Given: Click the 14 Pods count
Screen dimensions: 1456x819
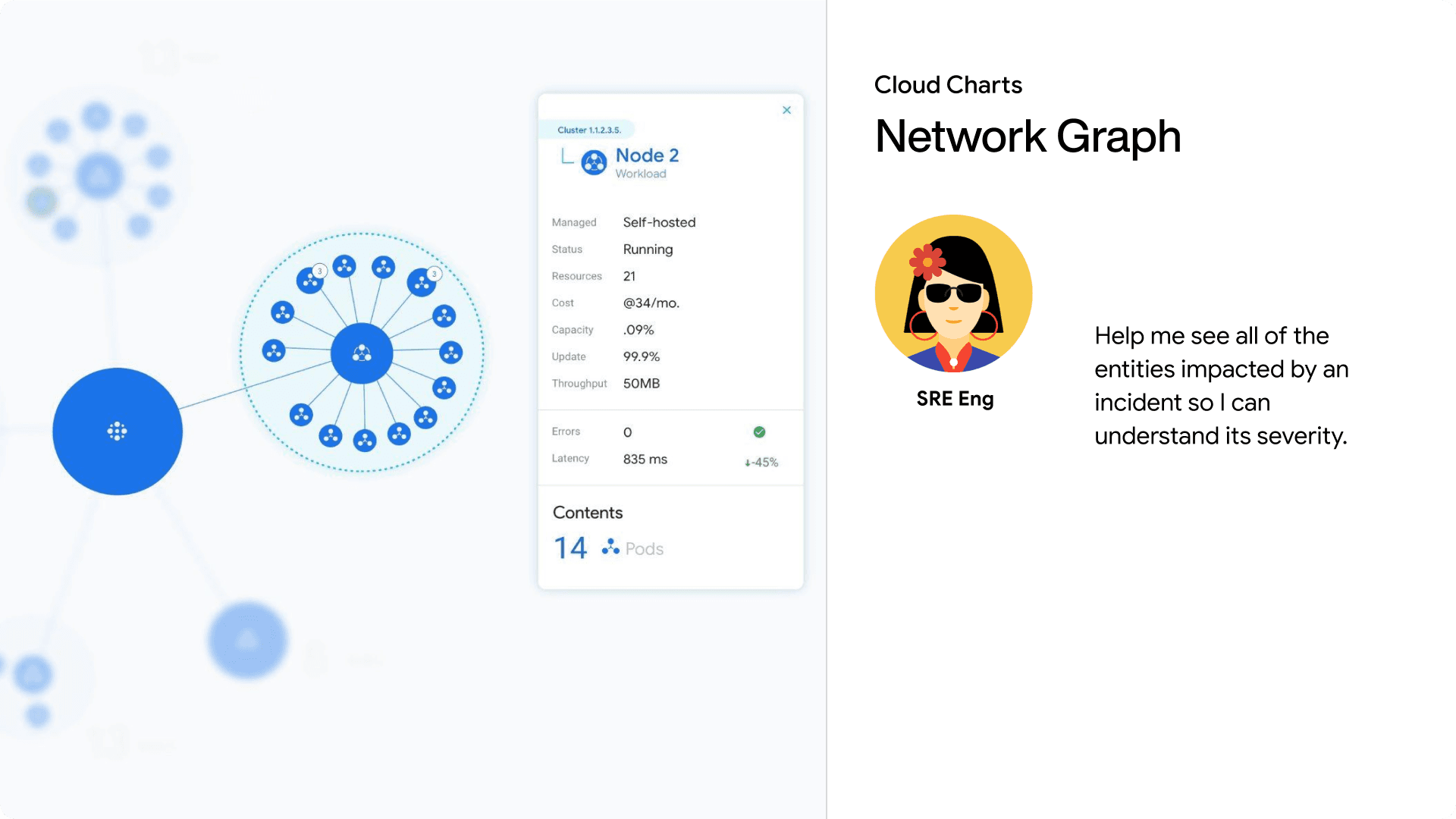Looking at the screenshot, I should (x=570, y=548).
